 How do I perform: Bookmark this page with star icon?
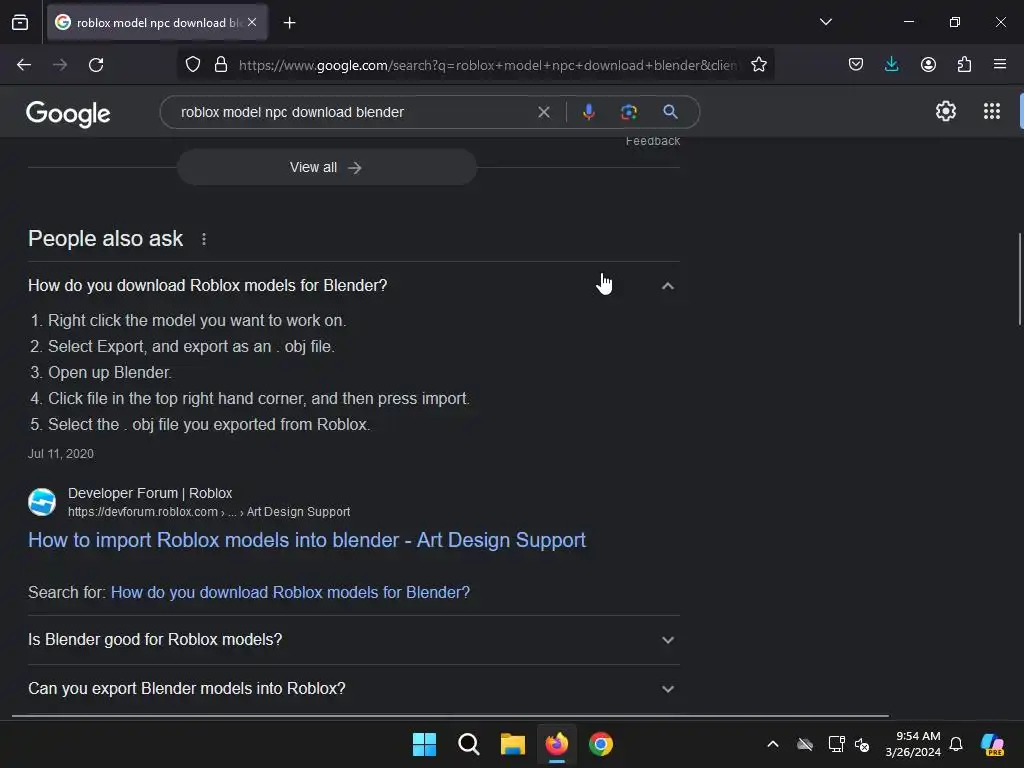click(x=758, y=65)
